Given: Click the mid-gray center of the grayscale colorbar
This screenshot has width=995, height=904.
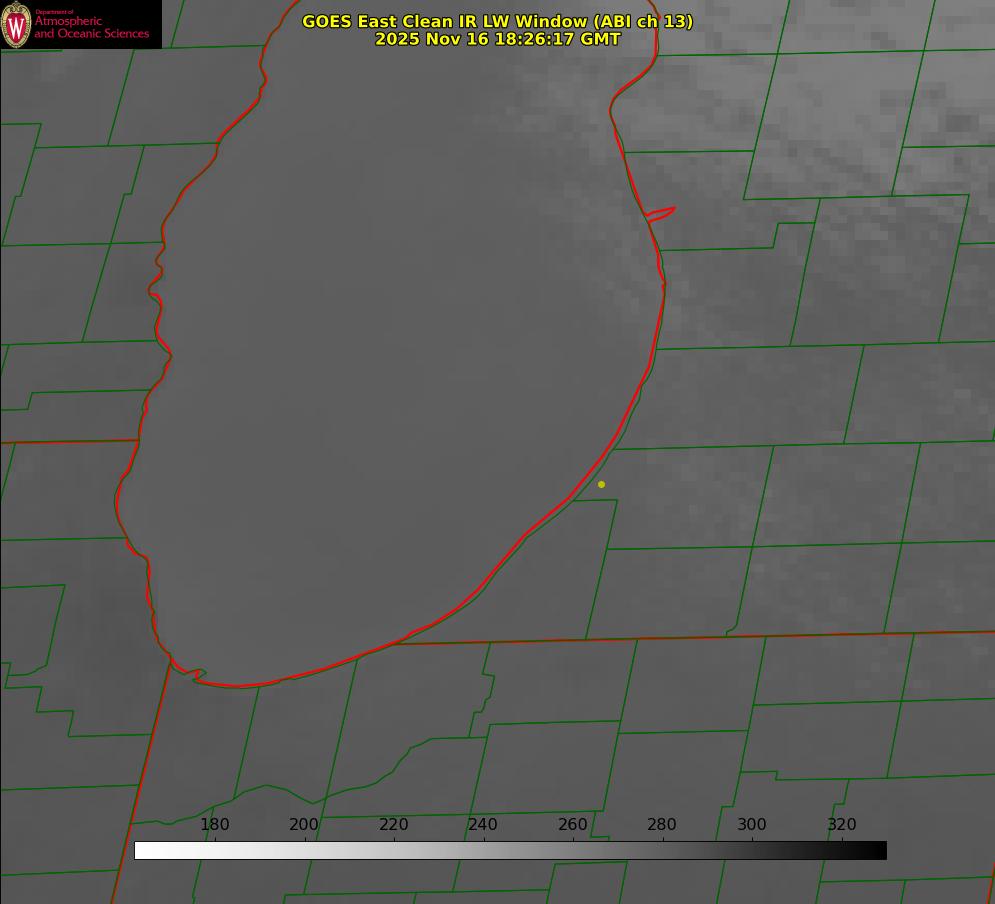Looking at the screenshot, I should pos(510,850).
